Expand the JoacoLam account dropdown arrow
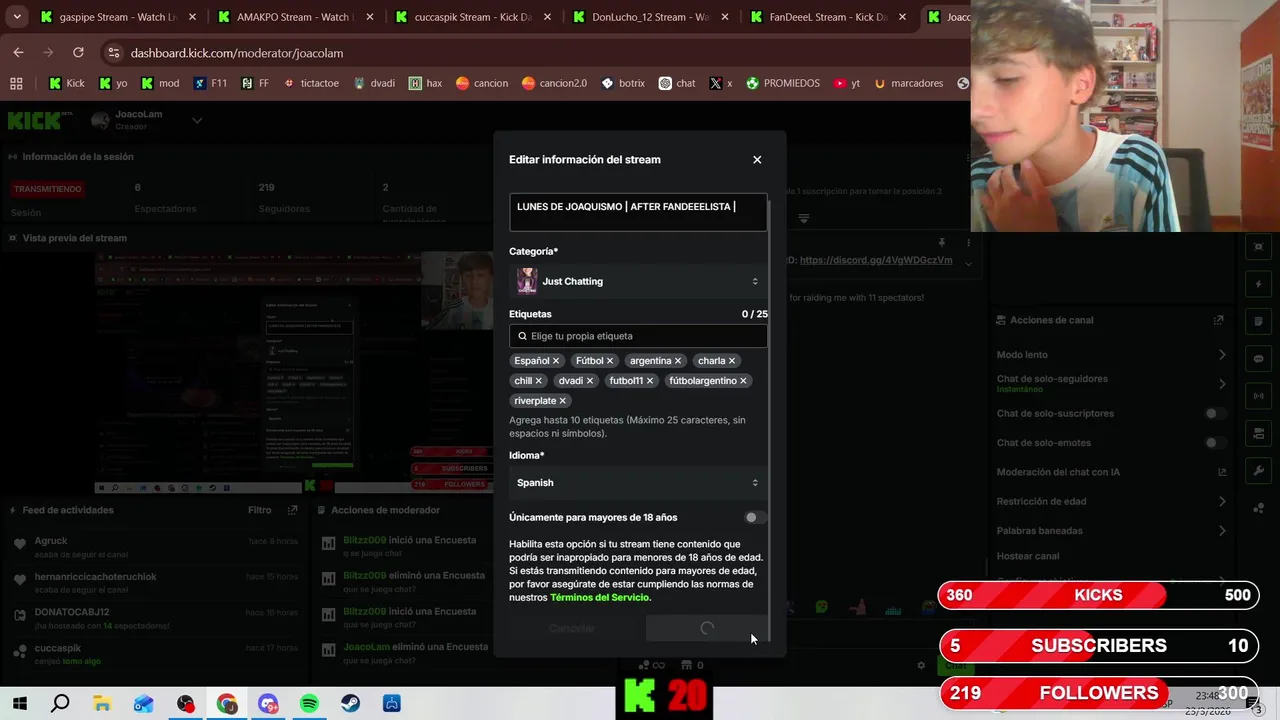1280x720 pixels. pyautogui.click(x=197, y=121)
